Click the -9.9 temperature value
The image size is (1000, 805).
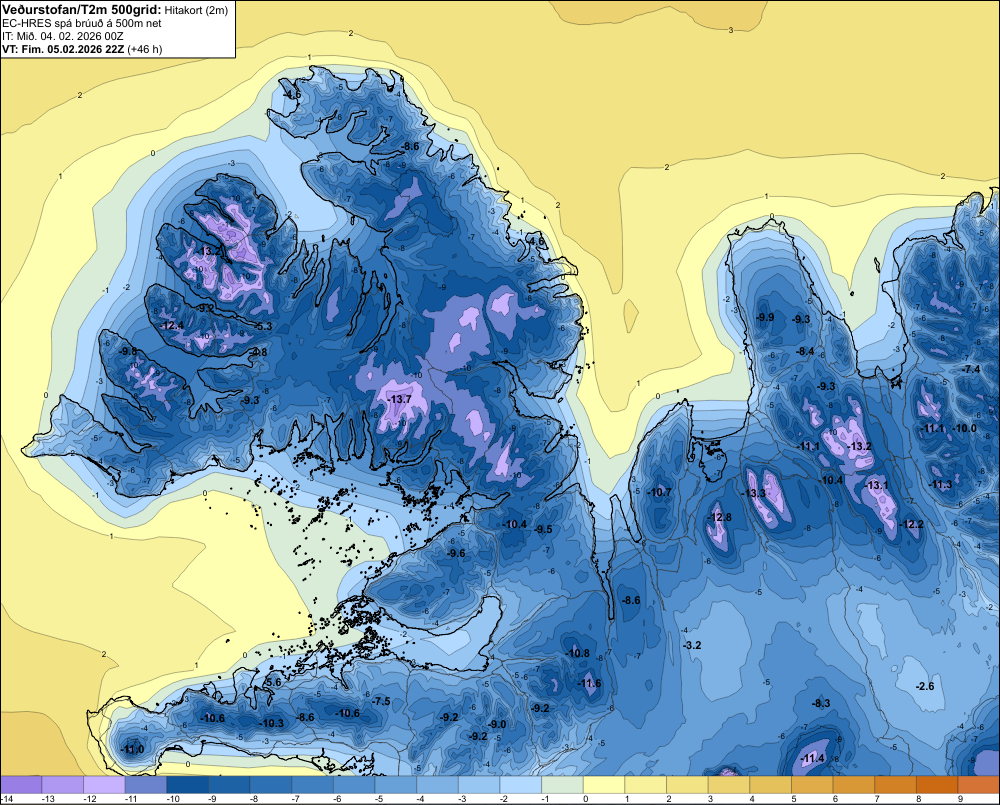coord(765,317)
